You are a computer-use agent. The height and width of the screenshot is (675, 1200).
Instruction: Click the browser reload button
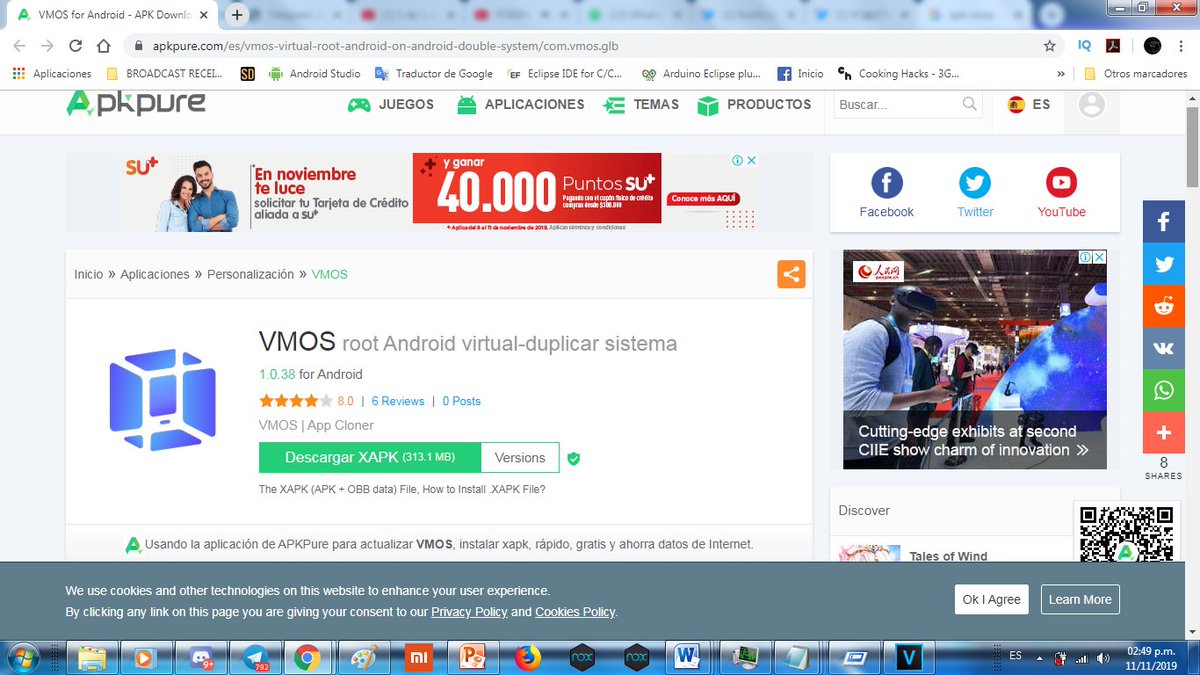75,46
